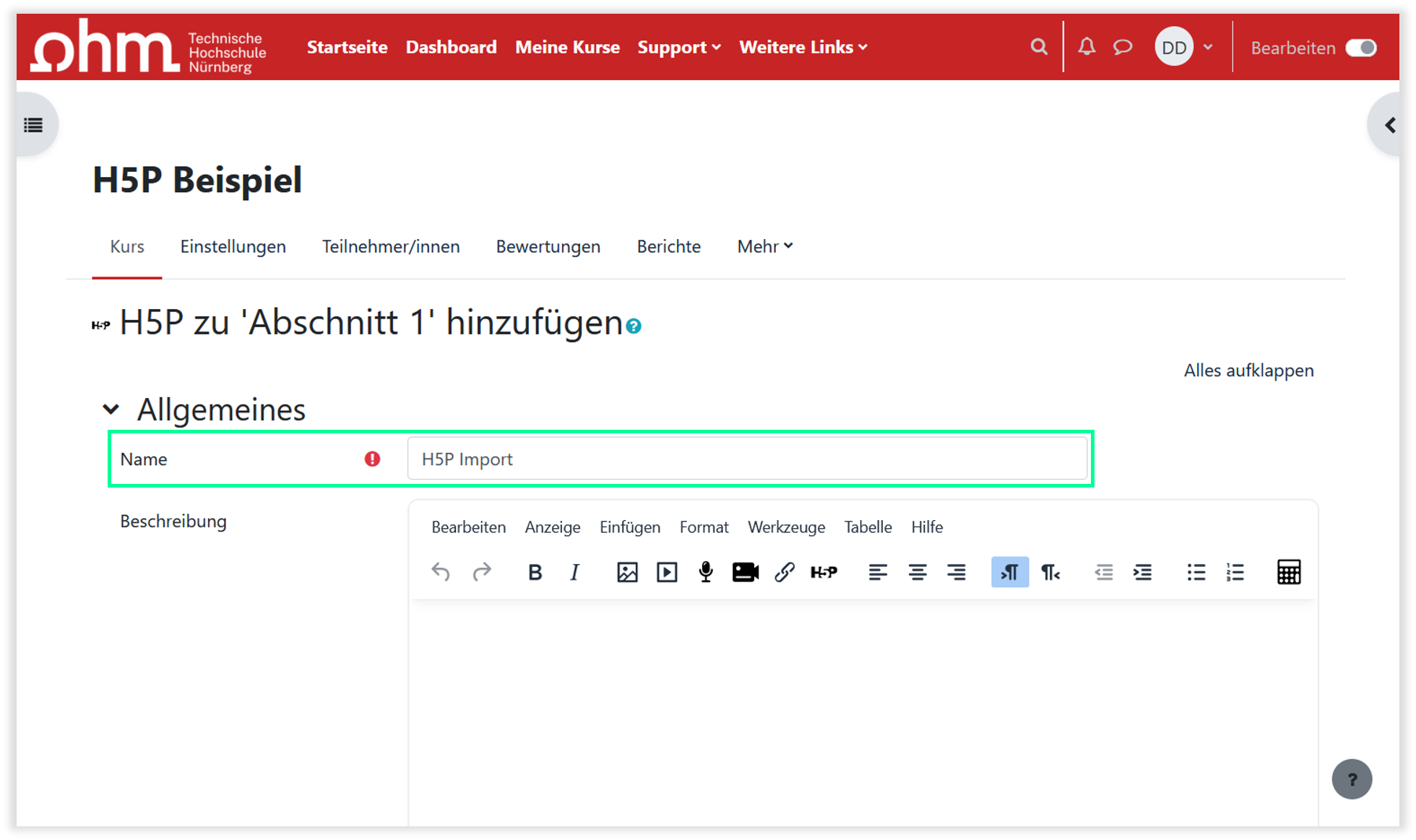
Task: Click the video recording camera icon
Action: [745, 573]
